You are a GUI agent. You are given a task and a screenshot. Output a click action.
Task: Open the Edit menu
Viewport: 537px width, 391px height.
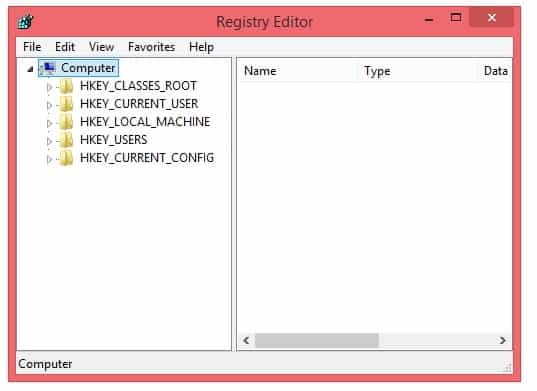[65, 47]
